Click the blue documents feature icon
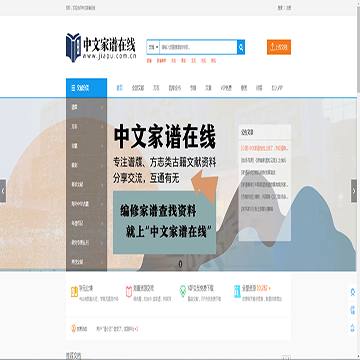 [237, 292]
